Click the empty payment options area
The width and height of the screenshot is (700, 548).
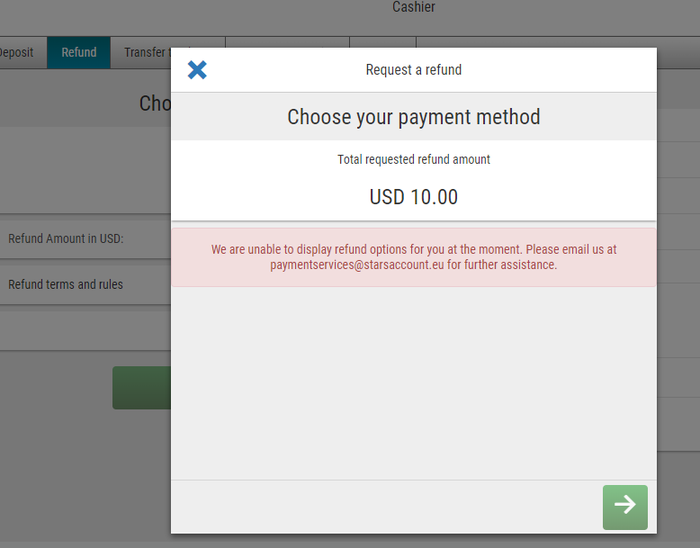pyautogui.click(x=413, y=383)
